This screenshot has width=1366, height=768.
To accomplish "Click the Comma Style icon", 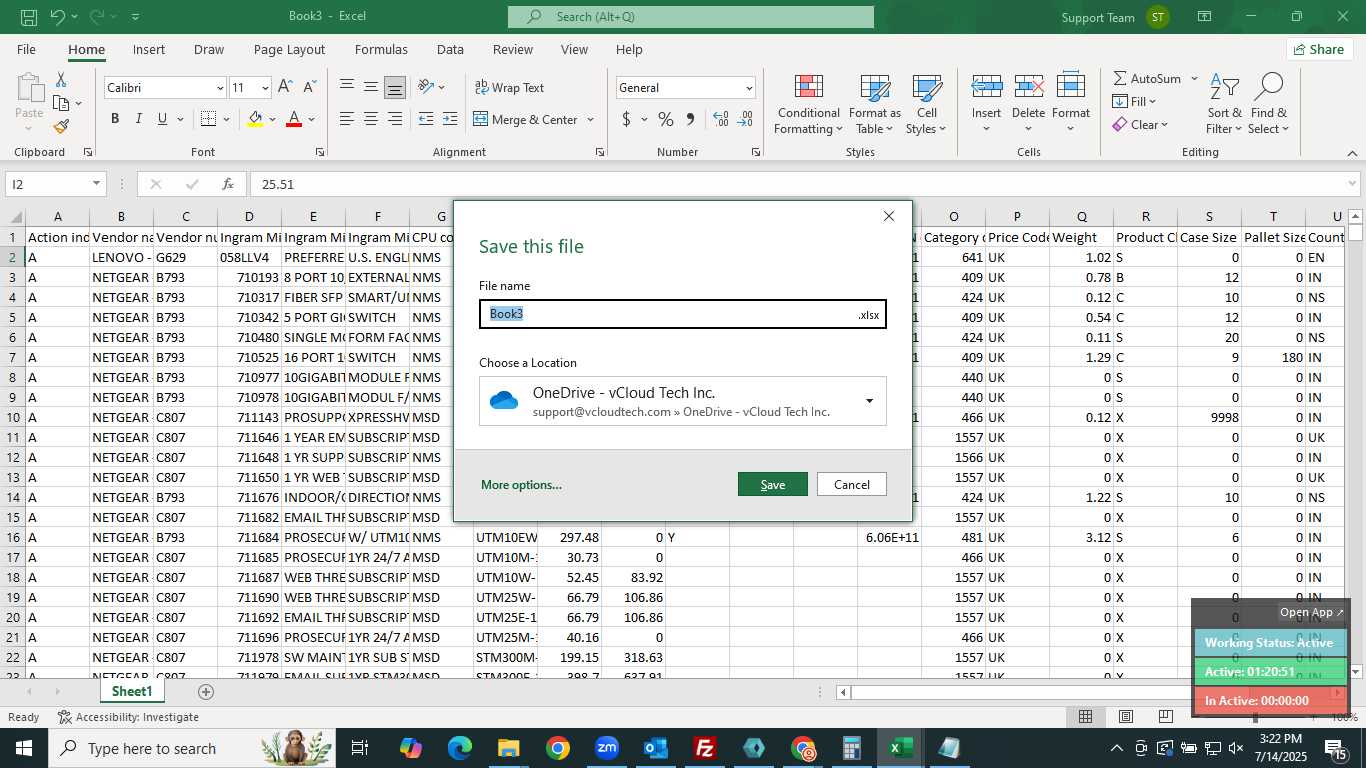I will (x=690, y=119).
